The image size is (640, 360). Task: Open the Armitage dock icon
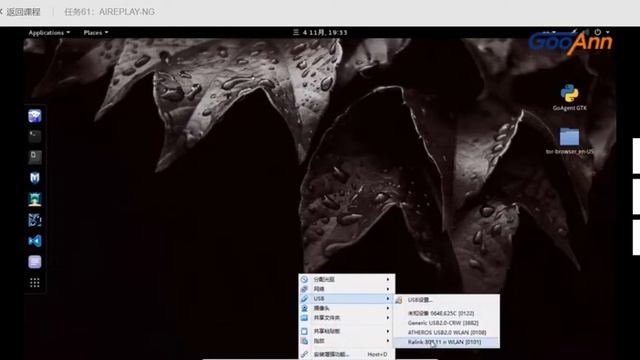coord(35,199)
